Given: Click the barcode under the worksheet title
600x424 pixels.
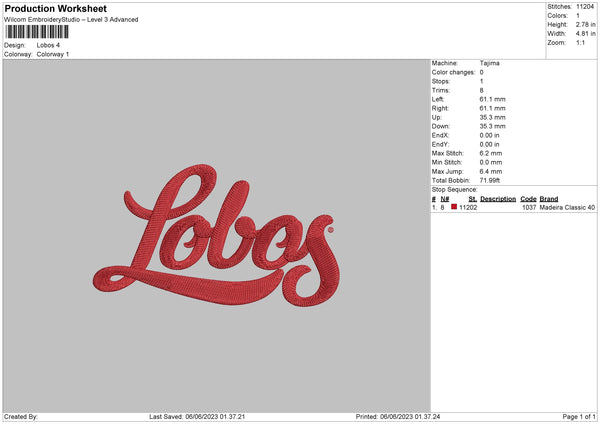Looking at the screenshot, I should [x=37, y=32].
